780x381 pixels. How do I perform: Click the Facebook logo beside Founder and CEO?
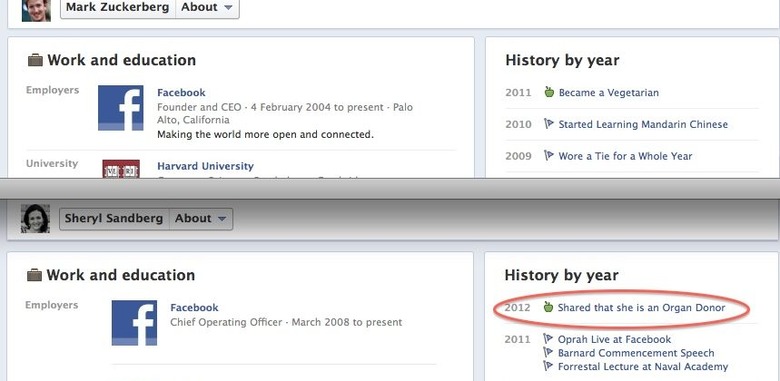[120, 108]
